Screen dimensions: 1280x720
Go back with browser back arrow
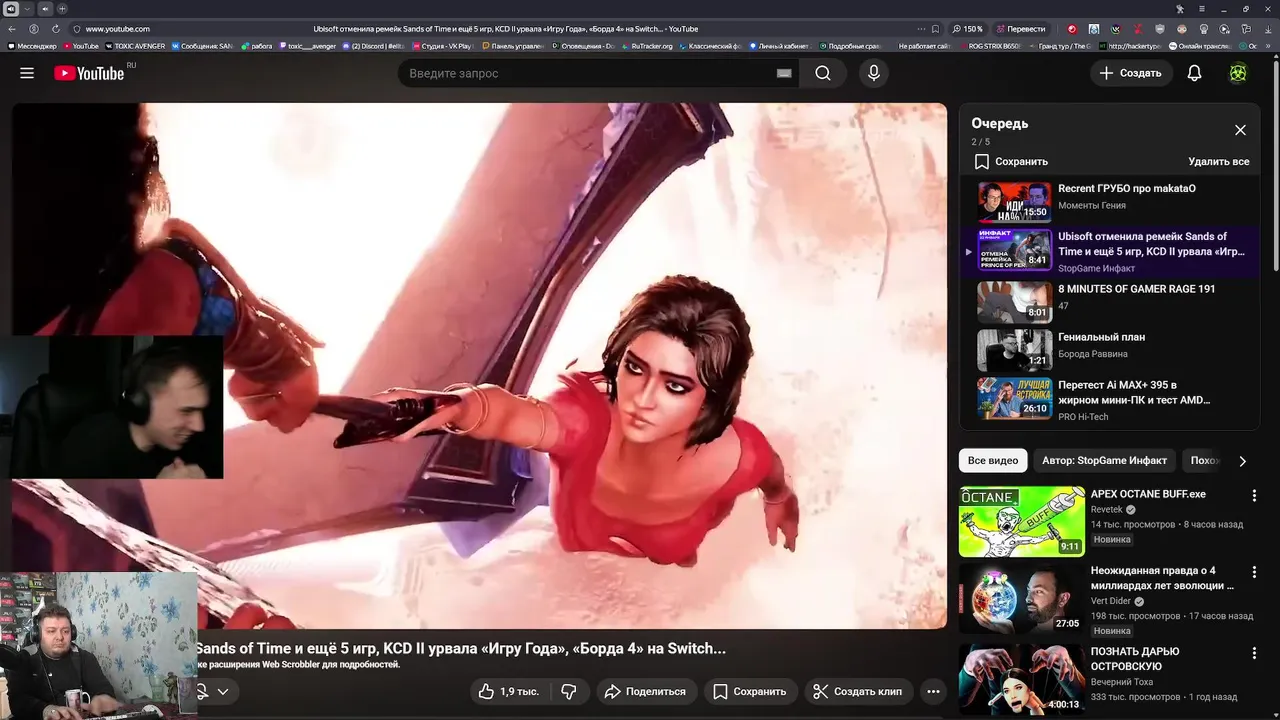tap(13, 29)
